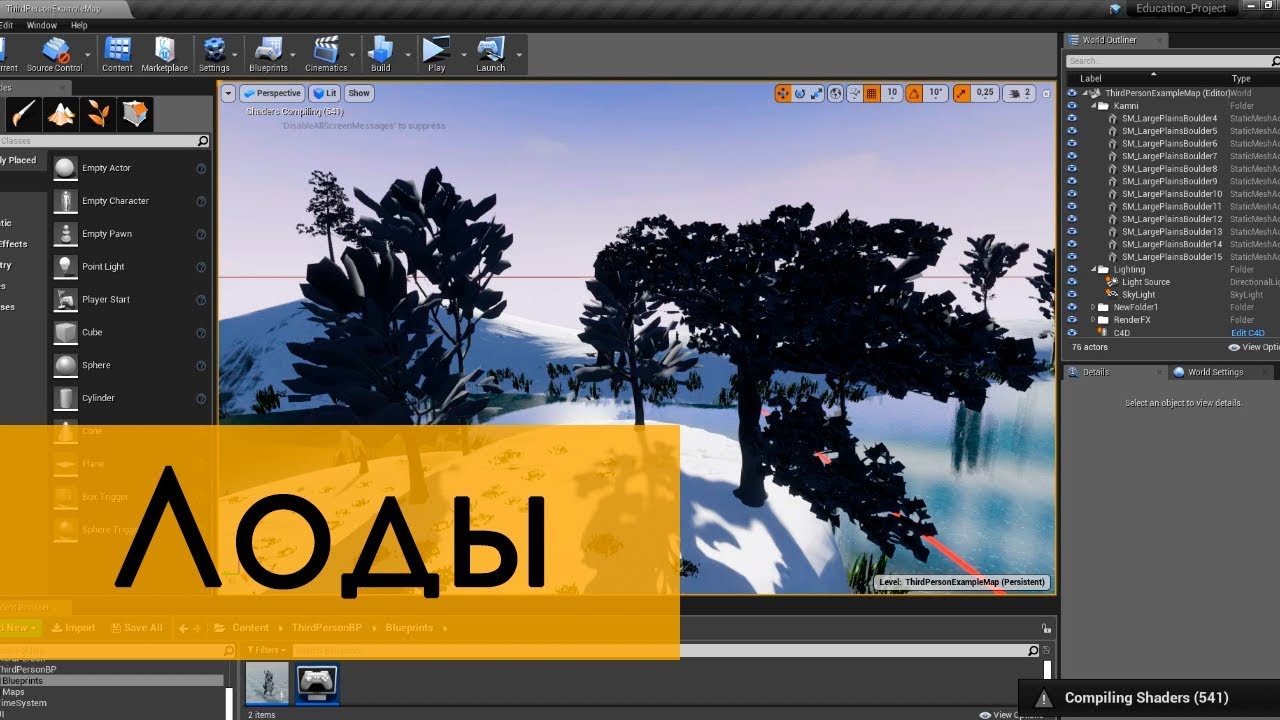The image size is (1280, 720).
Task: Click Compiling Shaders notification
Action: click(x=1149, y=698)
